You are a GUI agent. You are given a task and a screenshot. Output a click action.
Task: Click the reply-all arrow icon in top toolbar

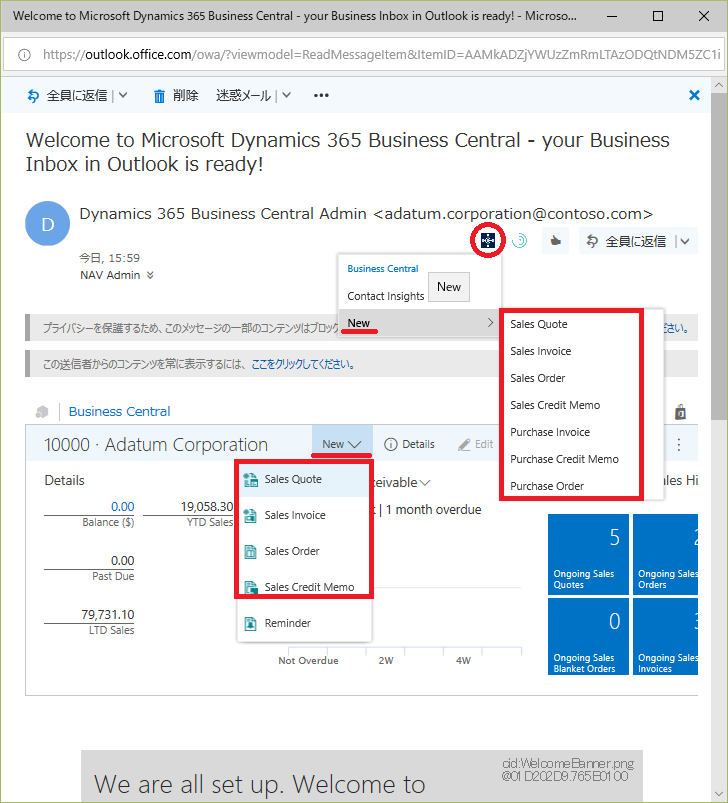pyautogui.click(x=33, y=96)
